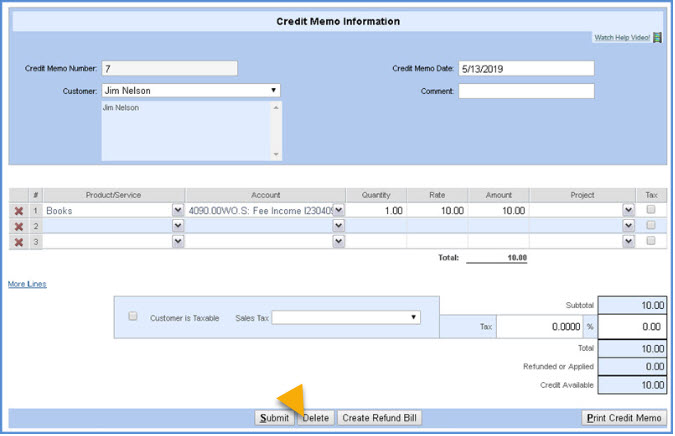Open the Project dropdown on line 2
Viewport: 675px width, 436px height.
pos(629,226)
